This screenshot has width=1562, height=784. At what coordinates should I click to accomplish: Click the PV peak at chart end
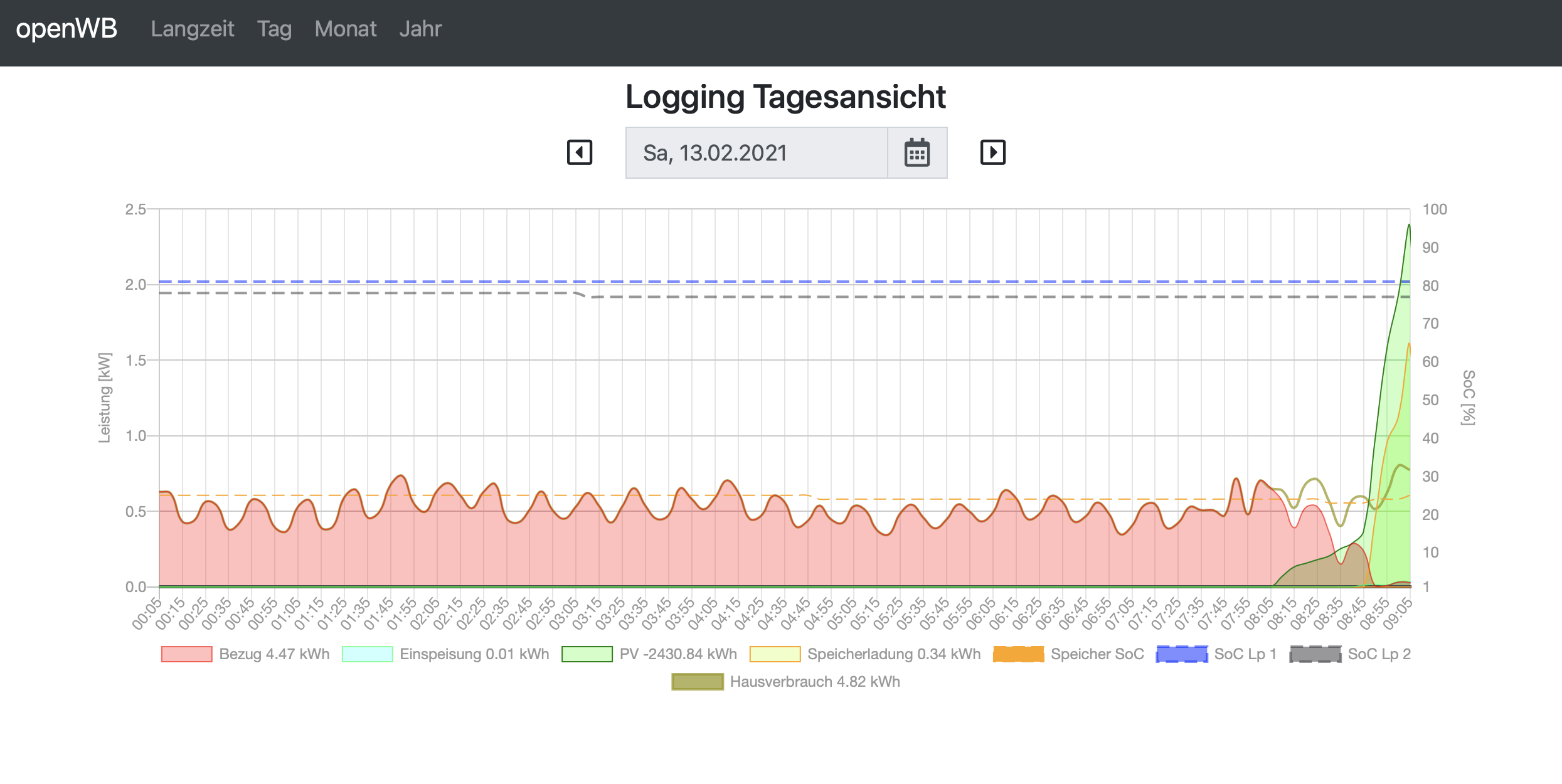pos(1409,226)
